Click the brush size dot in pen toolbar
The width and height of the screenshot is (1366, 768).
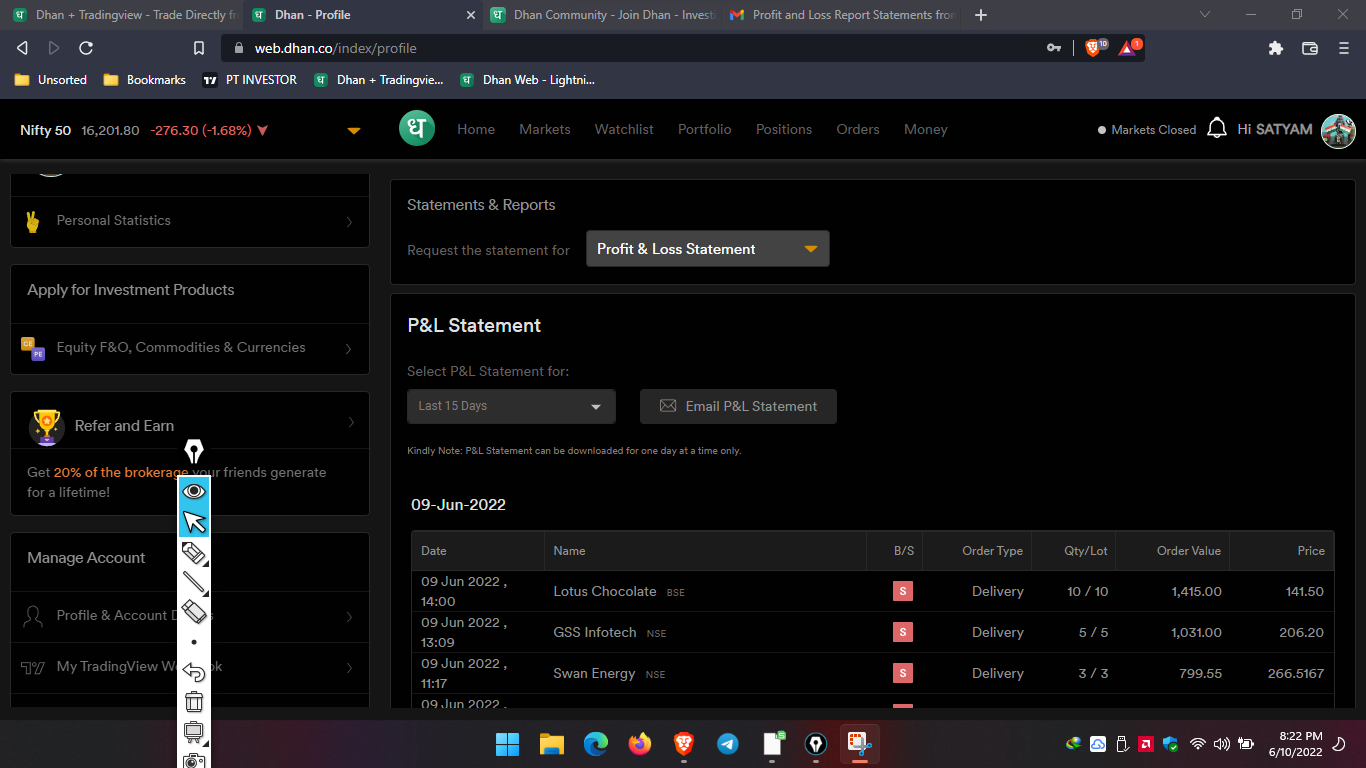(x=194, y=642)
